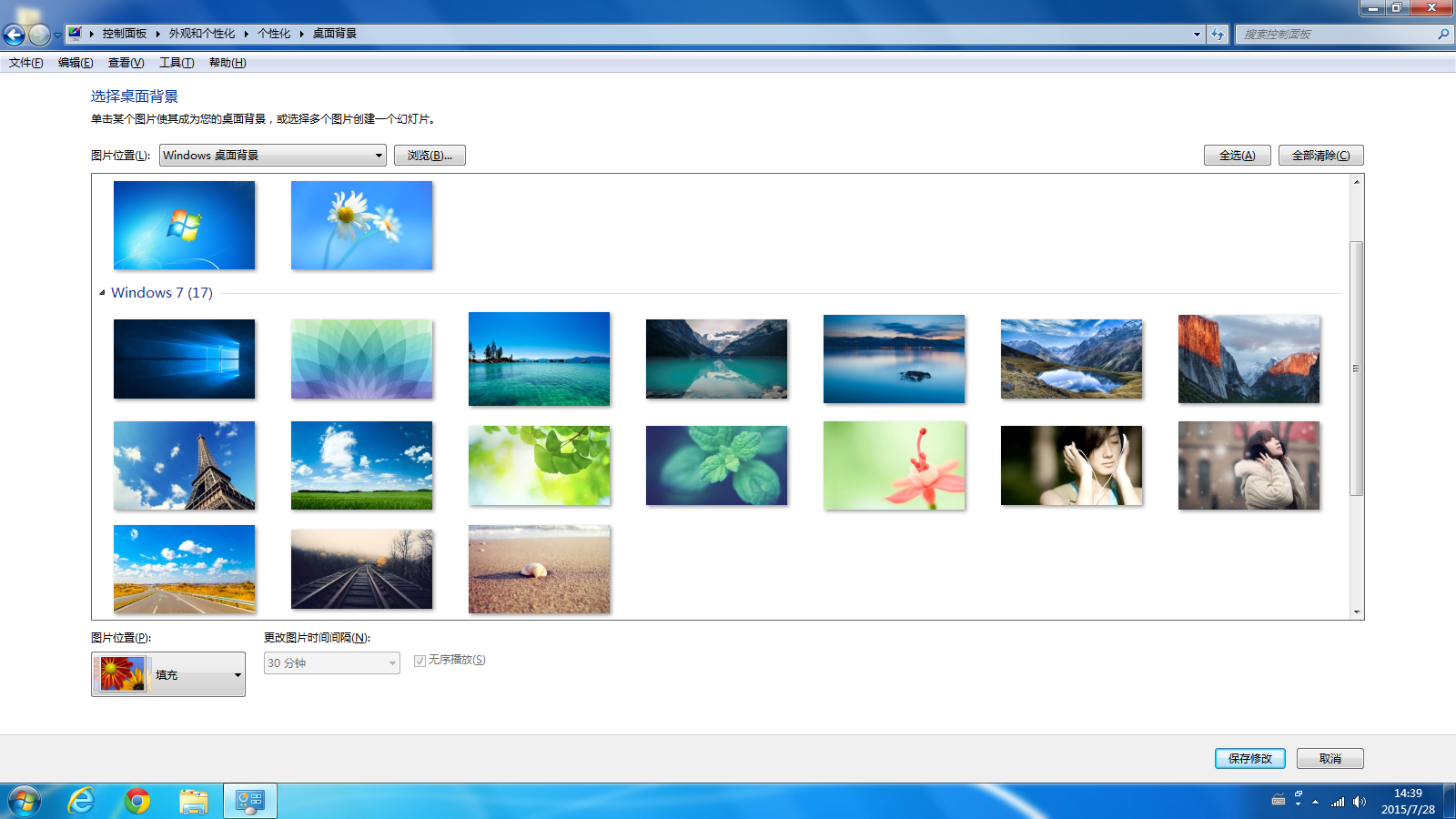1456x819 pixels.
Task: Select the ginkgo green leaves wallpaper
Action: pyautogui.click(x=539, y=465)
